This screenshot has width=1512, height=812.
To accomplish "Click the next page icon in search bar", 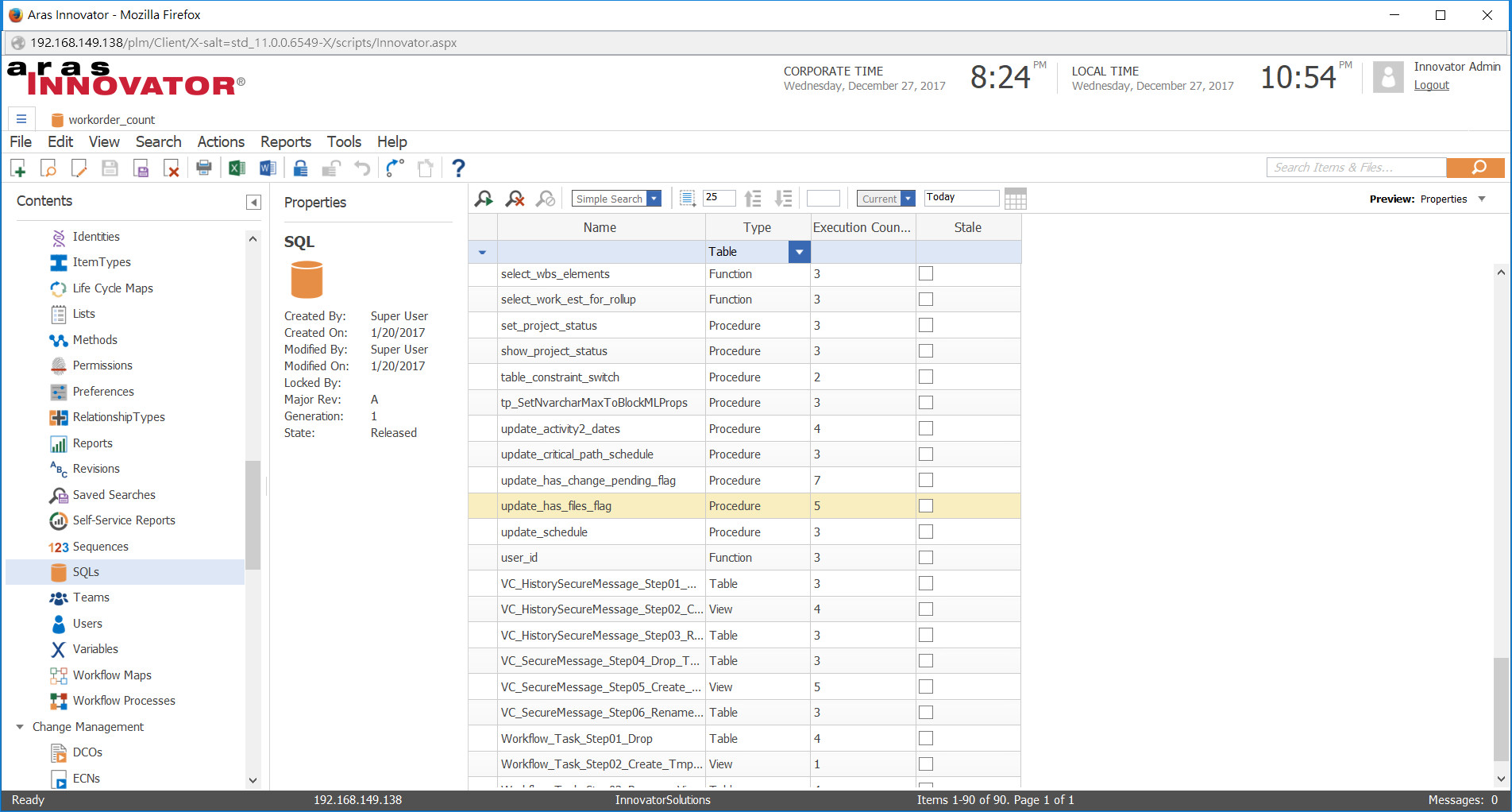I will click(784, 199).
